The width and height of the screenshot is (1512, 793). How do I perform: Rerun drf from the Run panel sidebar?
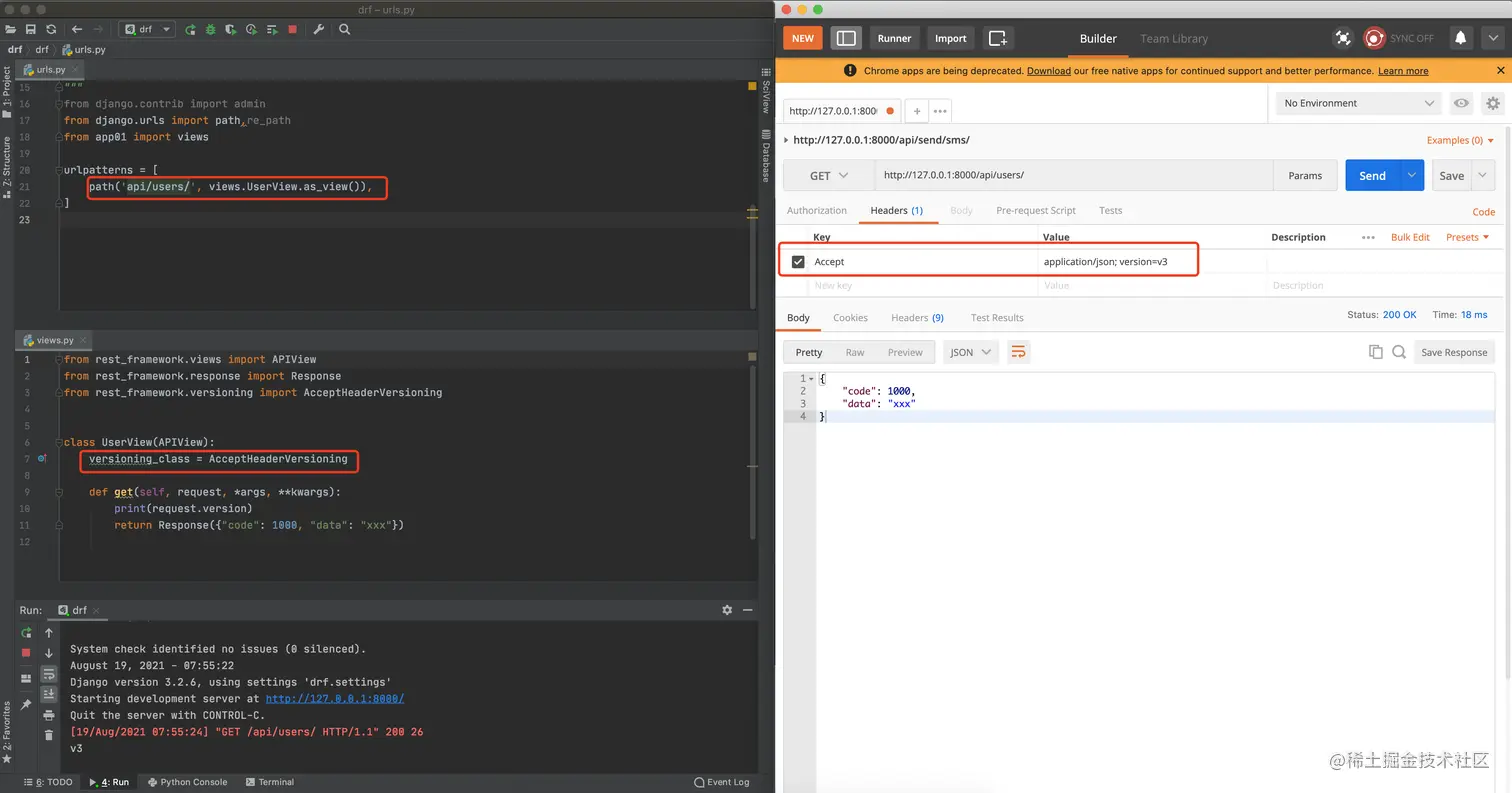coord(26,633)
